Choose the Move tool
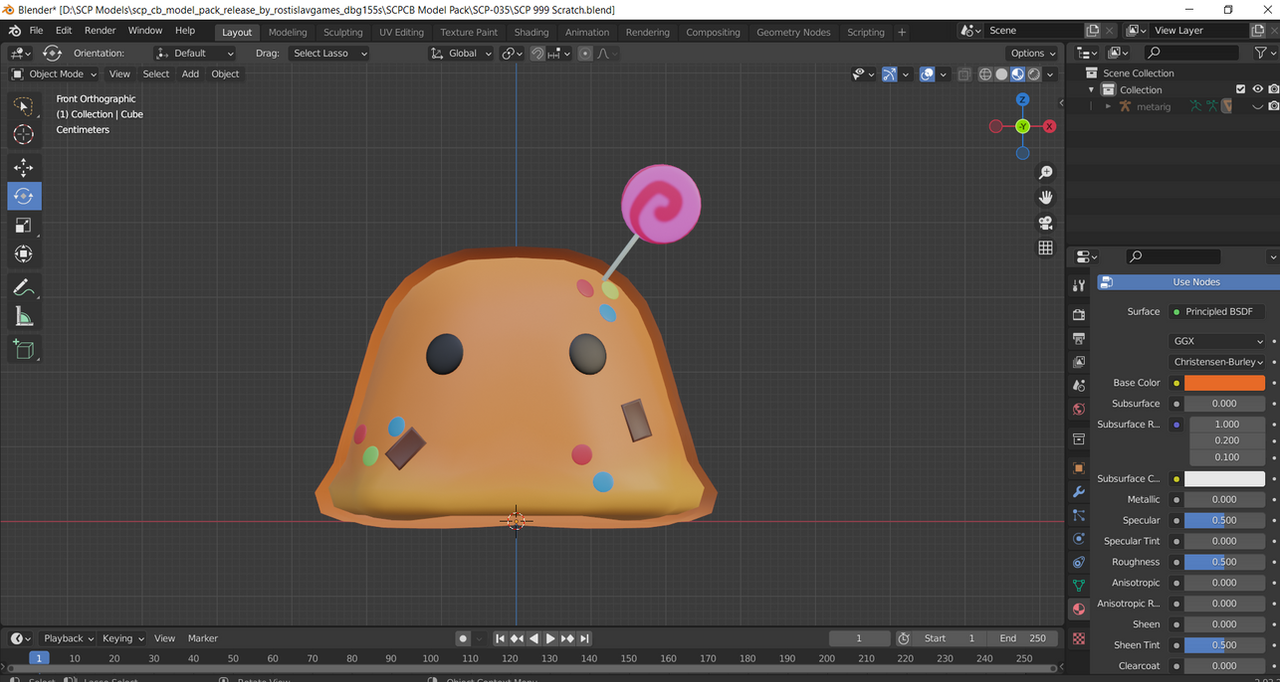Viewport: 1280px width, 682px height. 24,167
